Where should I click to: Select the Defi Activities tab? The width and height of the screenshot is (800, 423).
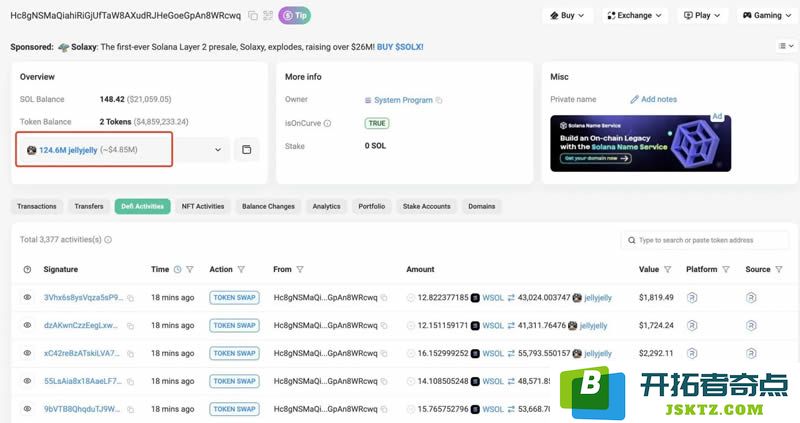[x=142, y=207]
